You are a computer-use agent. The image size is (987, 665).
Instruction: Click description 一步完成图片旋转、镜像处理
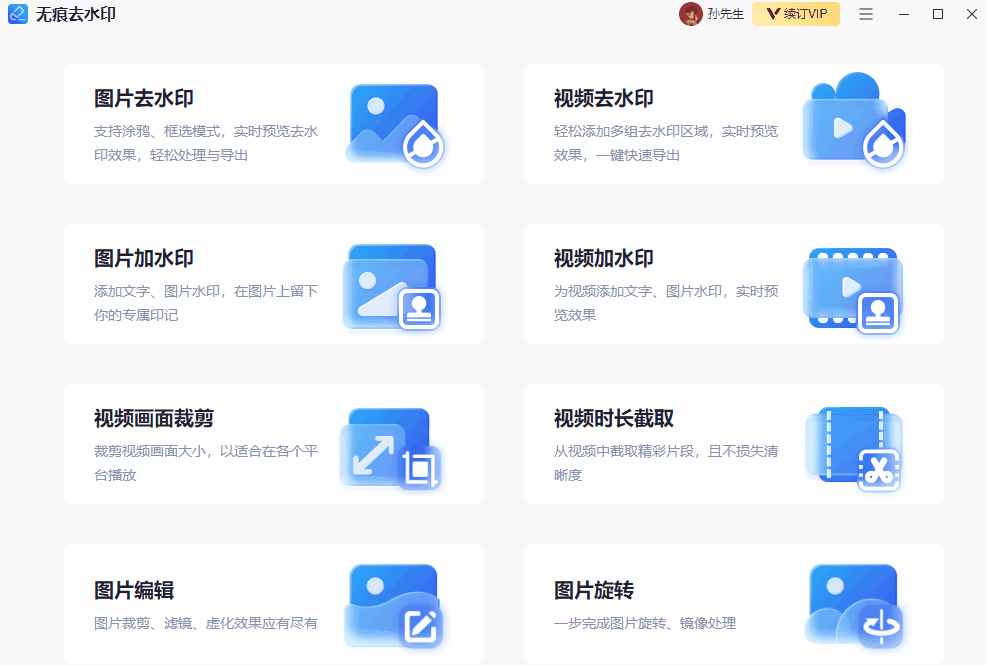645,623
